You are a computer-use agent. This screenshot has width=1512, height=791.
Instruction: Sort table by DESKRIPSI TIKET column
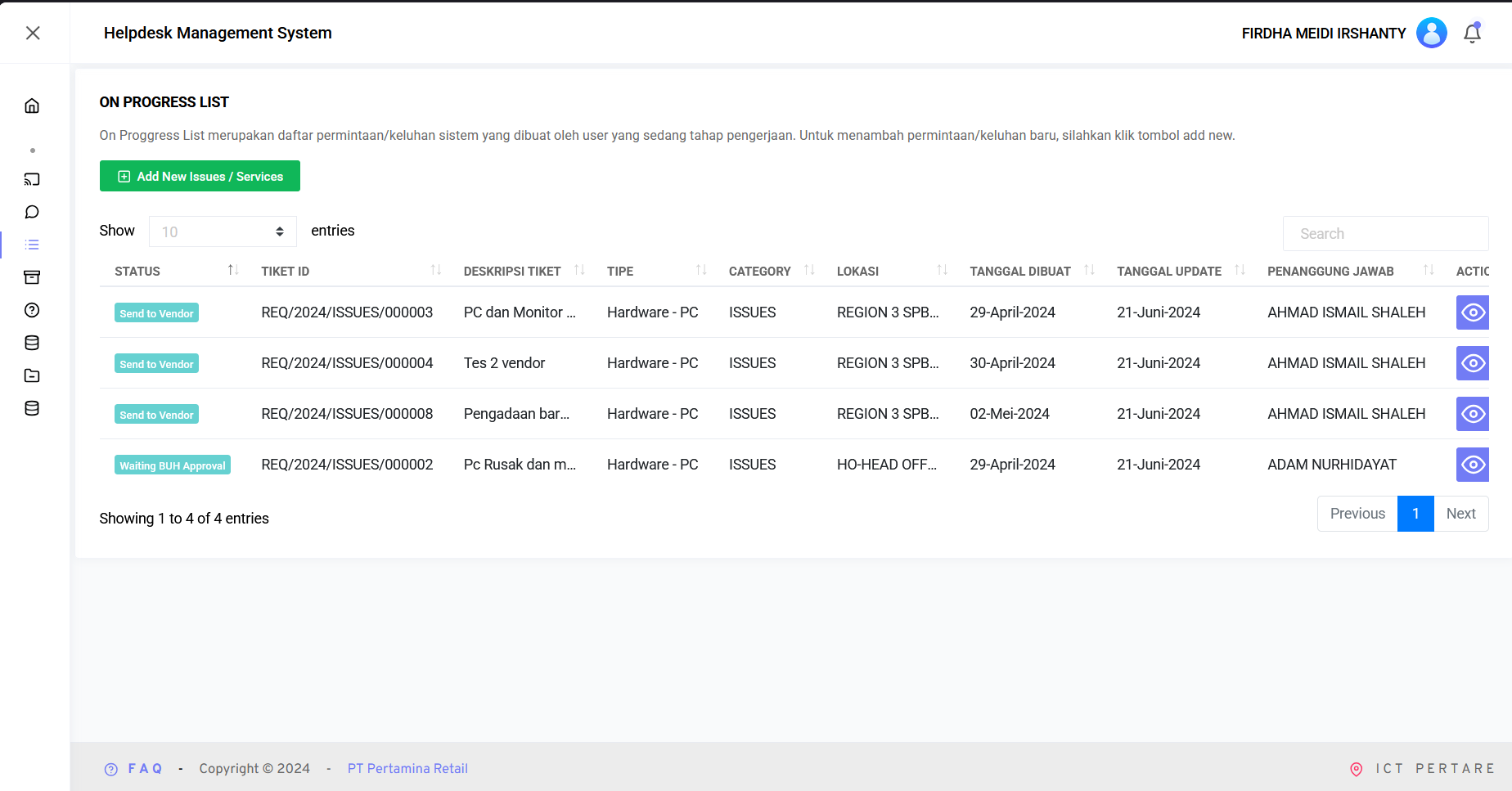tap(520, 271)
